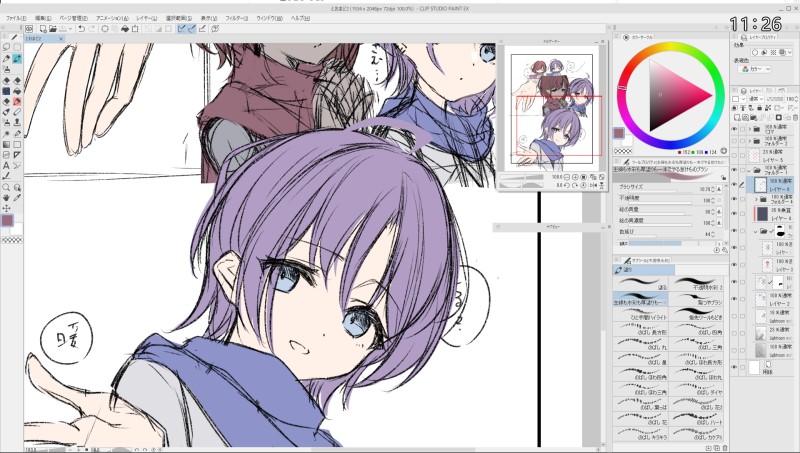Viewport: 800px width, 453px height.
Task: Click the main drawing color swatch
Action: 8,220
